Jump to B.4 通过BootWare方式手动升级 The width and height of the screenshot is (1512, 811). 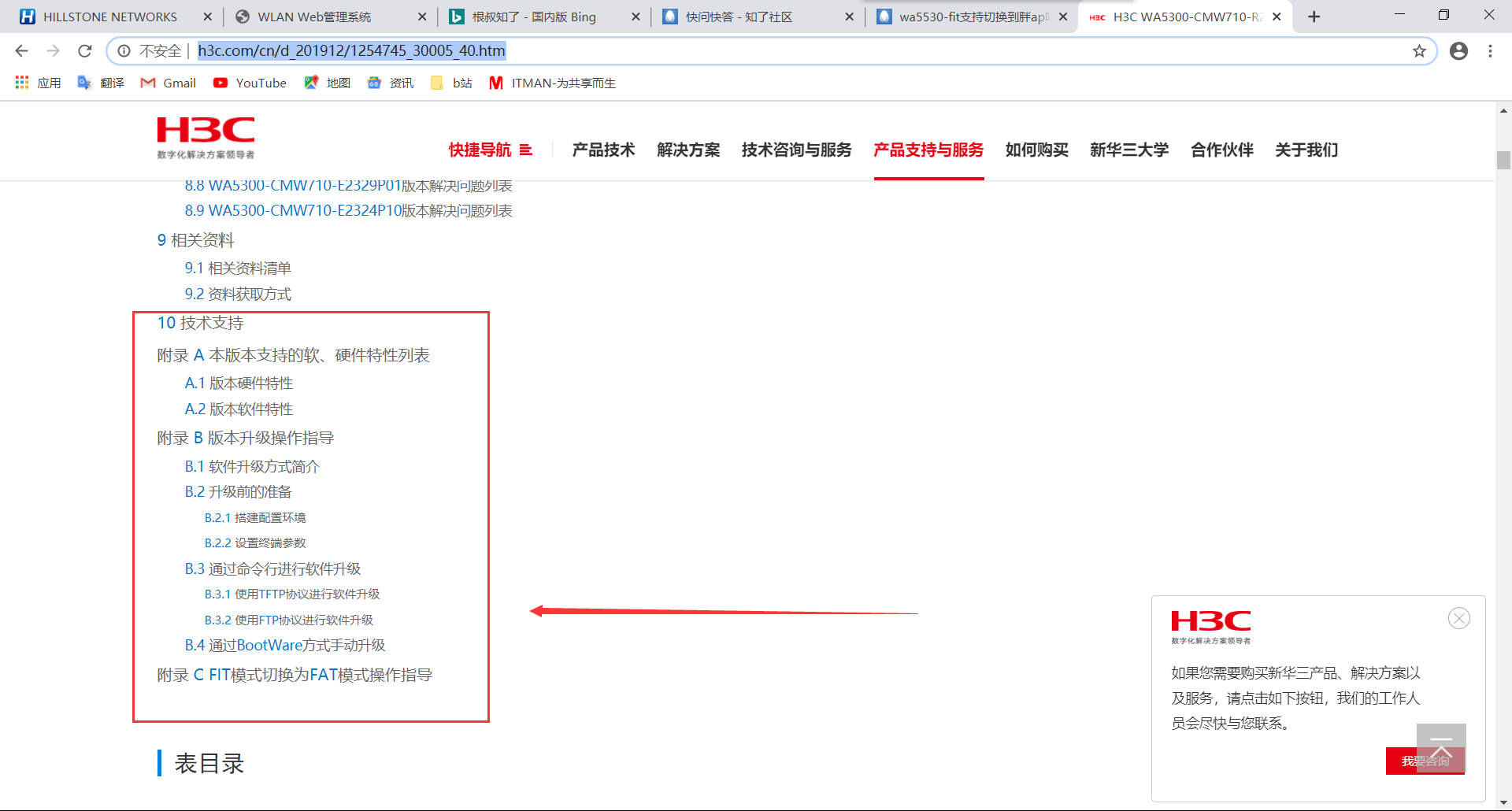pos(285,646)
